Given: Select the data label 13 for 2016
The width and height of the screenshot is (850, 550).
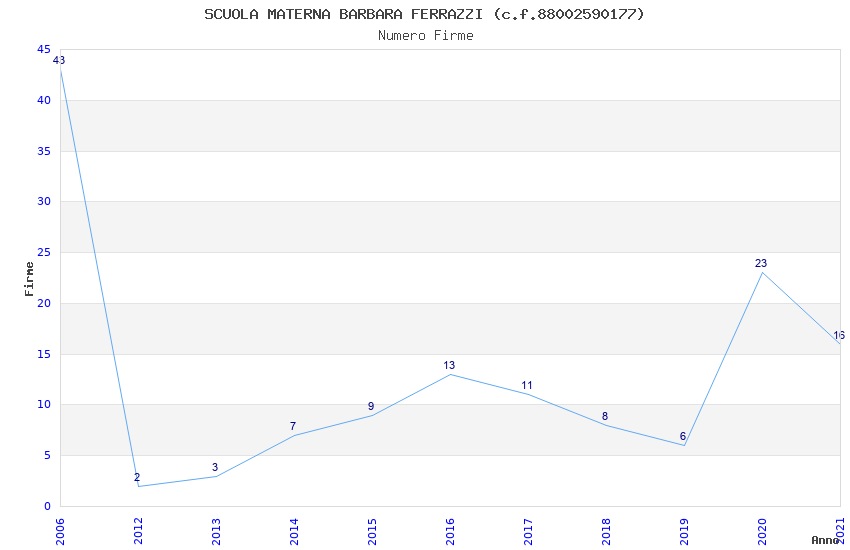Looking at the screenshot, I should click(449, 365).
